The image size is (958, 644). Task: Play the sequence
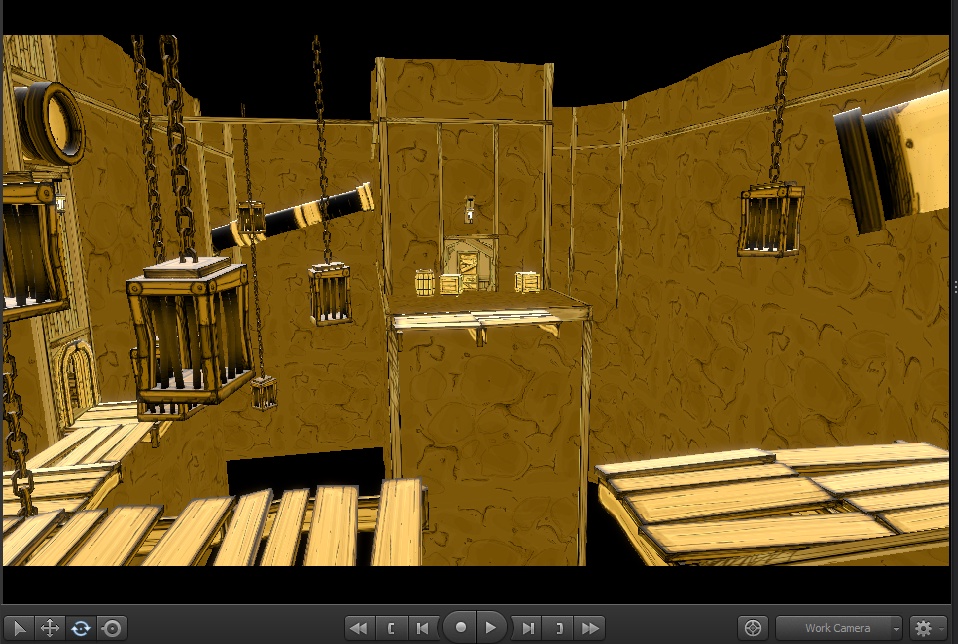coord(491,628)
